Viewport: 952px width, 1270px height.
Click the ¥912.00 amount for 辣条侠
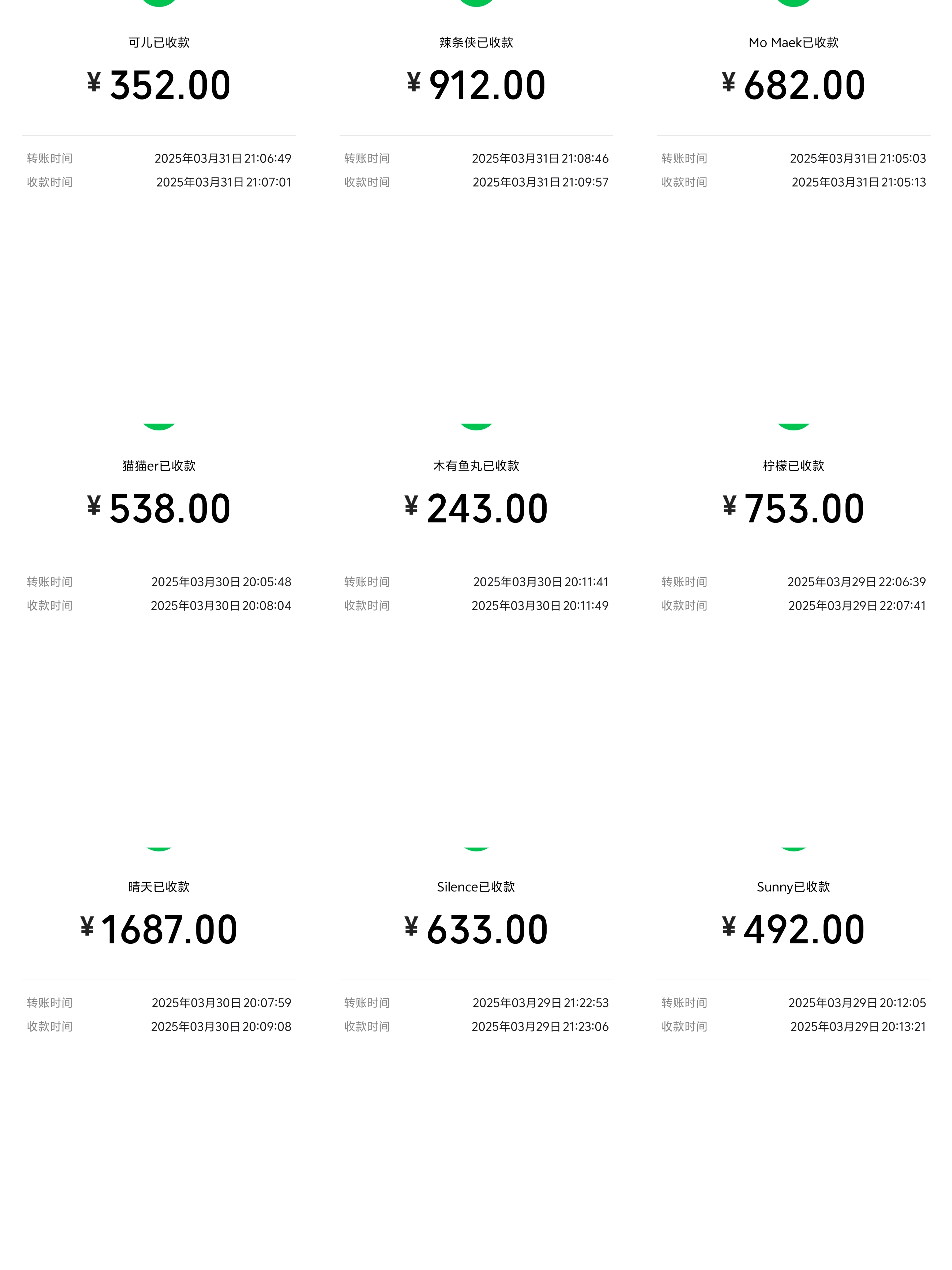476,85
